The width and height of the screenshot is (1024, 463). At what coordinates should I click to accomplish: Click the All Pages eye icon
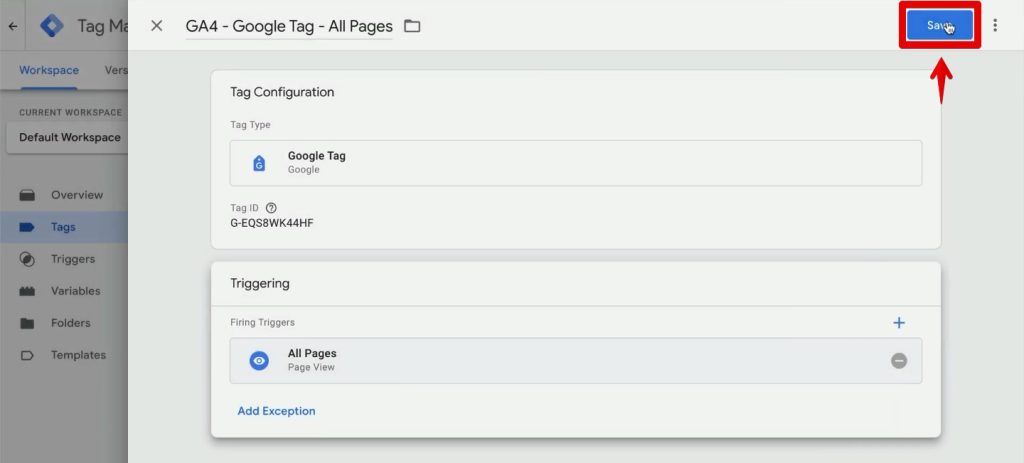coord(259,360)
